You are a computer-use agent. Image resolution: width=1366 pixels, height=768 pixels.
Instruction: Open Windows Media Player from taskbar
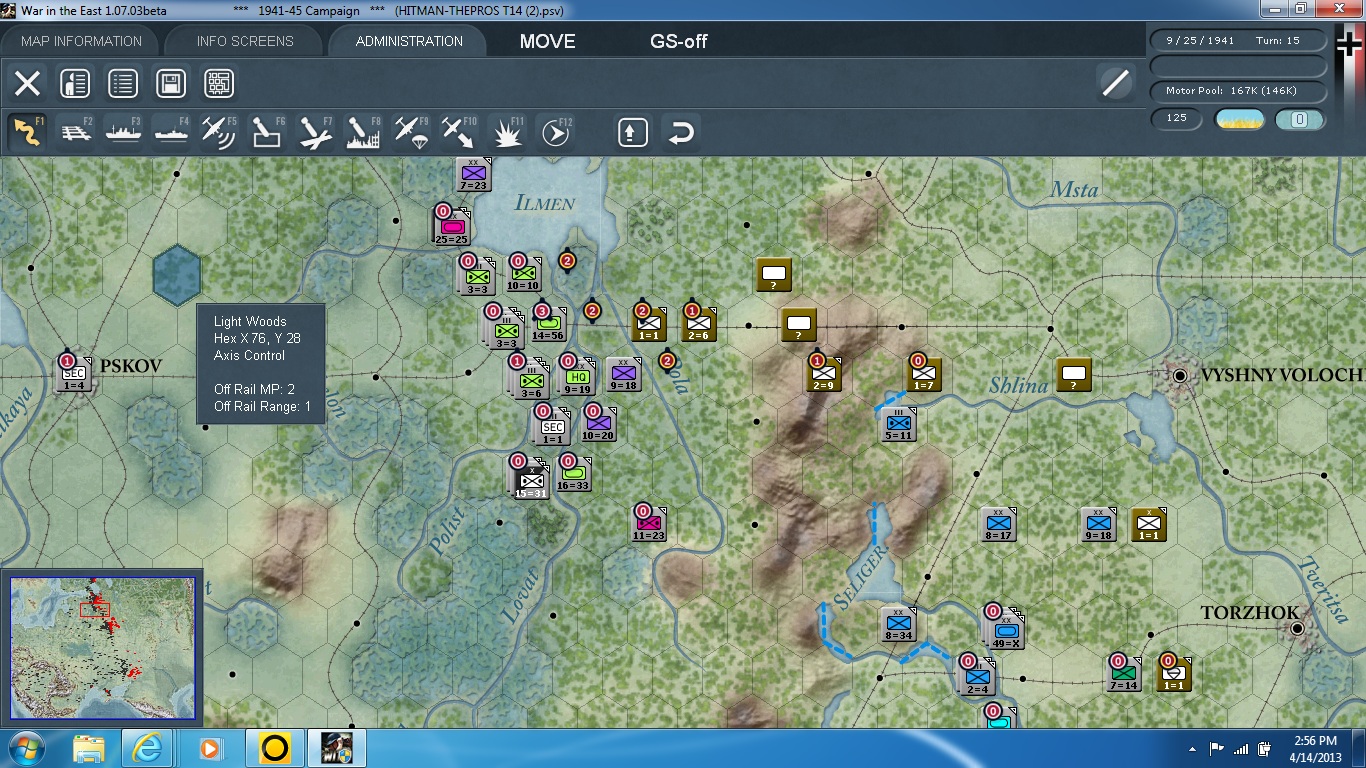[x=211, y=748]
